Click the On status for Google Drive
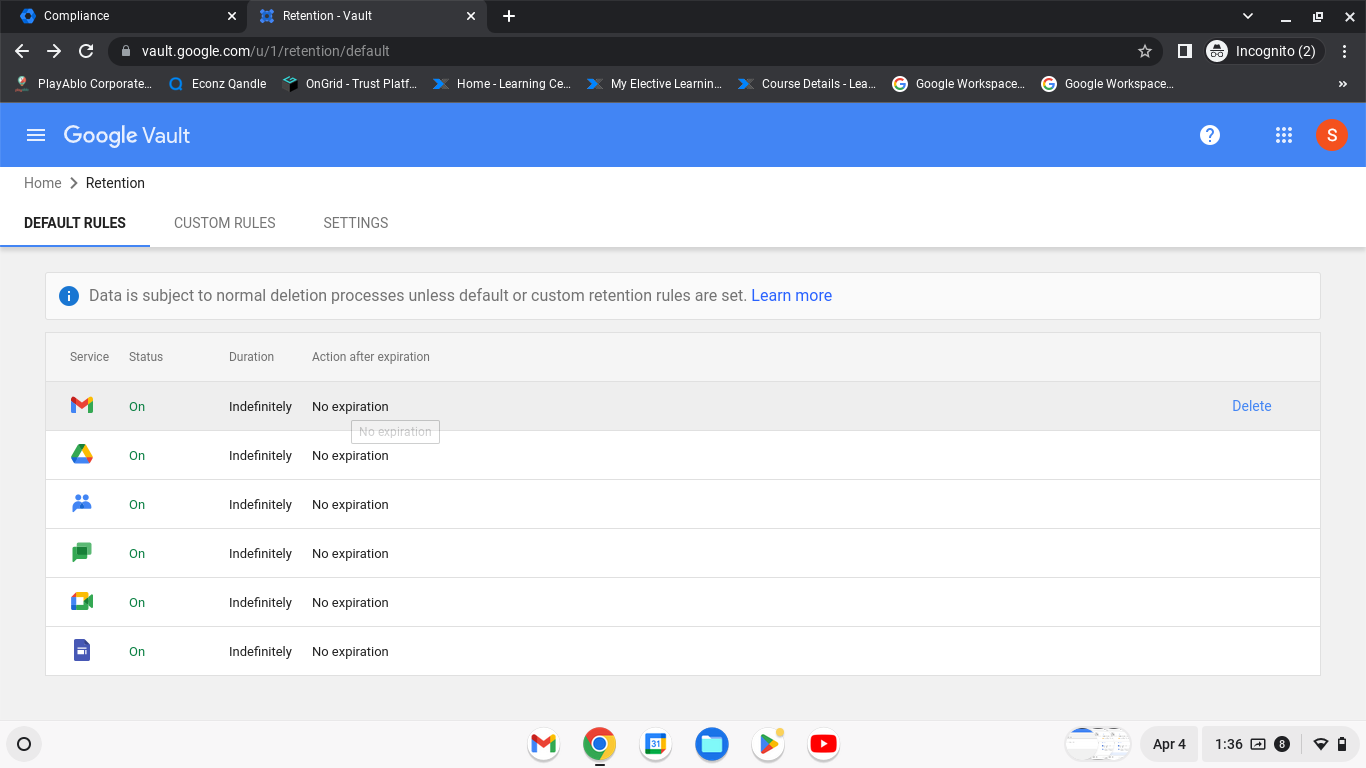Image resolution: width=1366 pixels, height=768 pixels. pyautogui.click(x=137, y=455)
